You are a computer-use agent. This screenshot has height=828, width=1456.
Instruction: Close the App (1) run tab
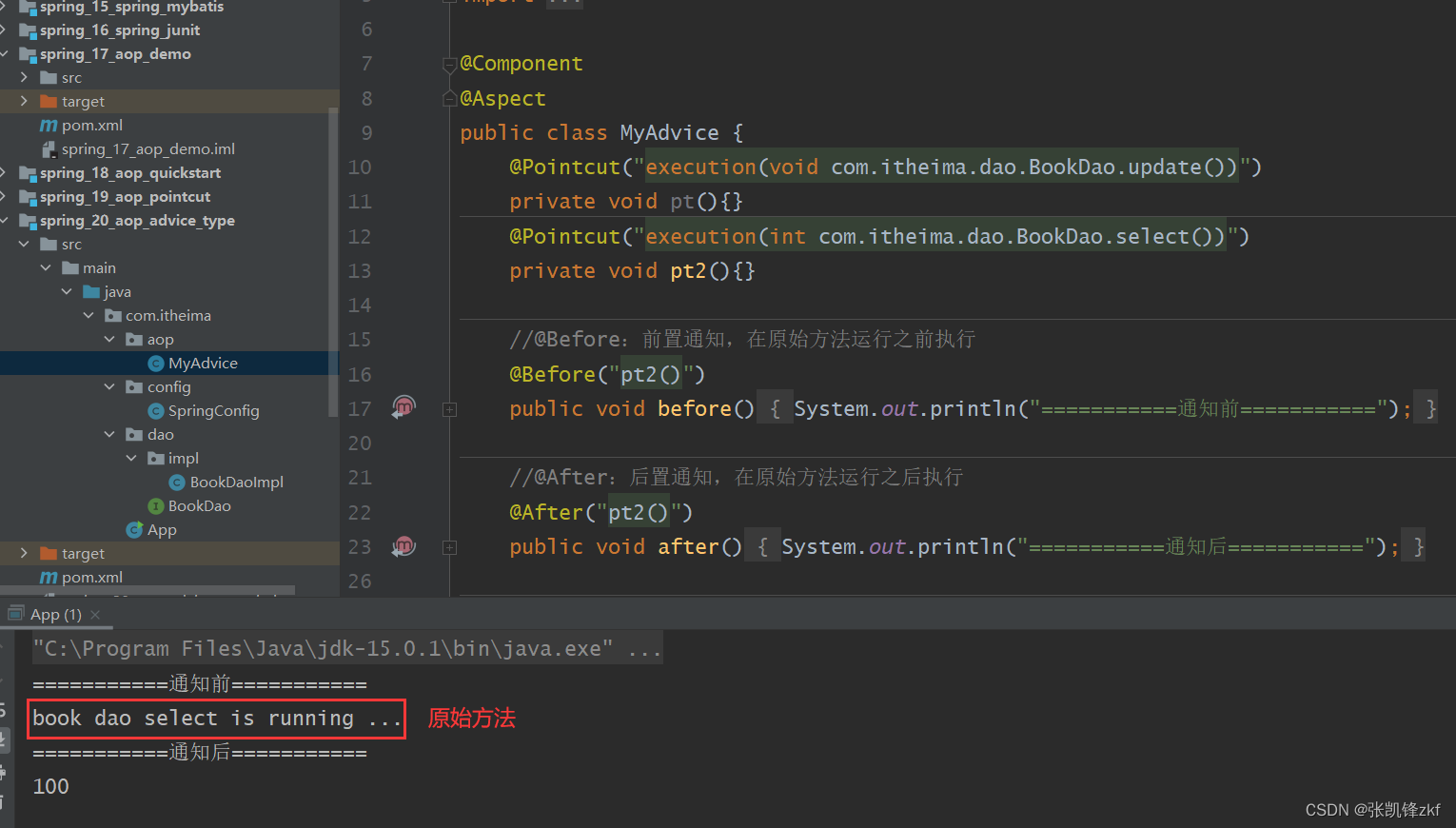tap(95, 615)
